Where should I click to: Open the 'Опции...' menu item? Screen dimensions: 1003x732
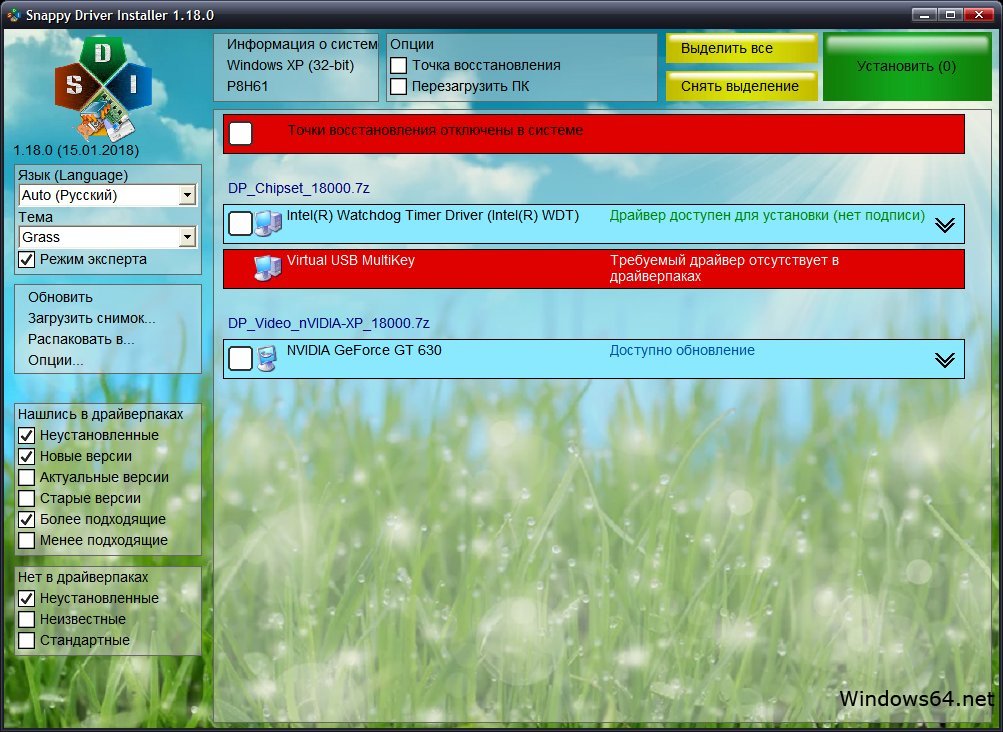click(56, 361)
